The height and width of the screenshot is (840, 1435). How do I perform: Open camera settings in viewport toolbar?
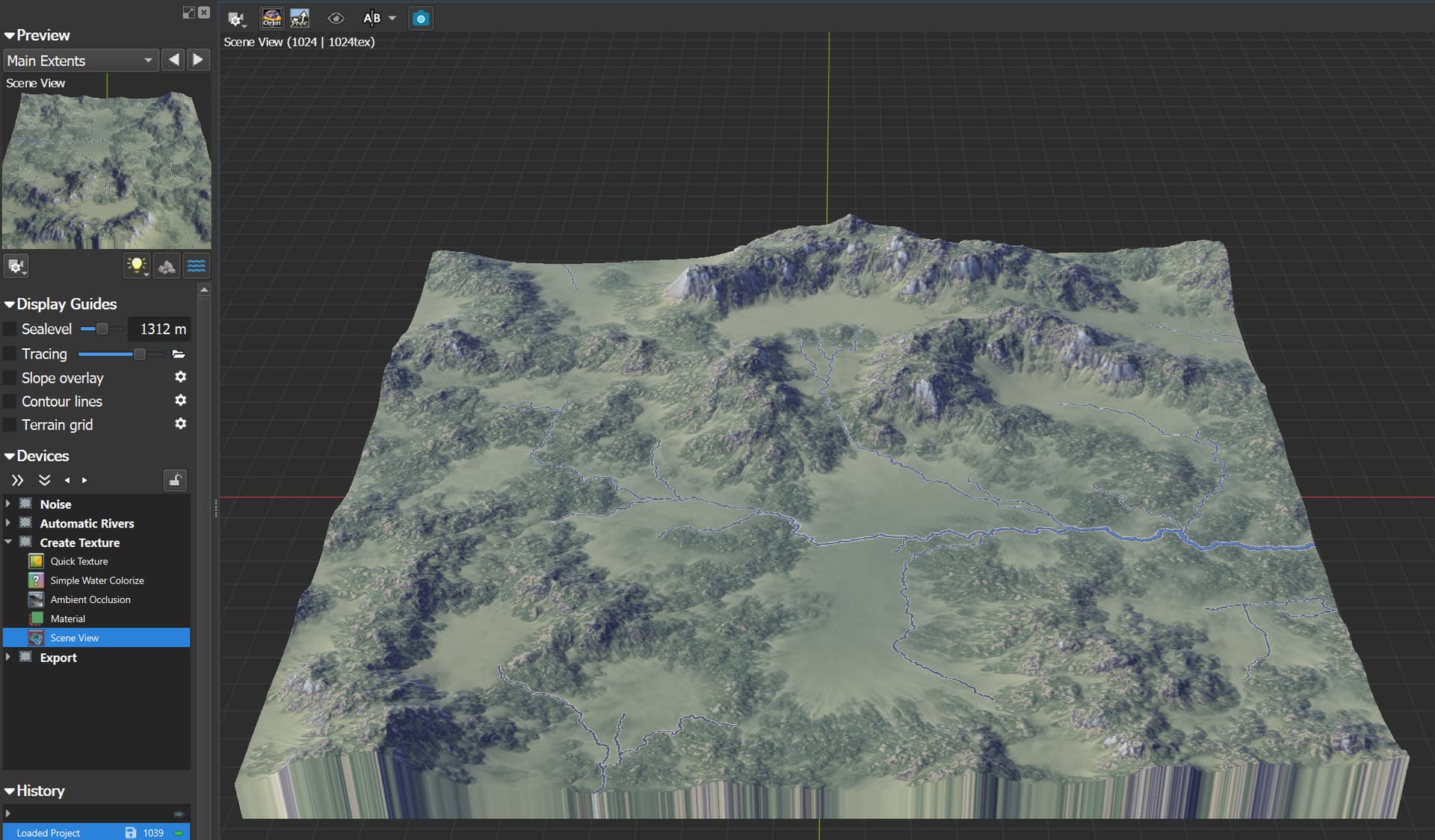coord(236,18)
